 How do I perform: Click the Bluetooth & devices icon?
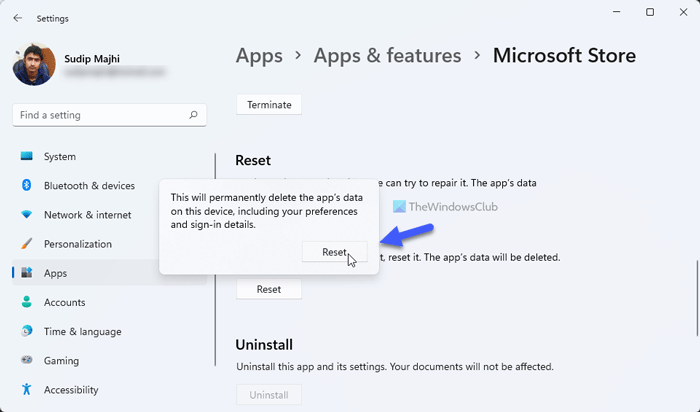coord(26,186)
